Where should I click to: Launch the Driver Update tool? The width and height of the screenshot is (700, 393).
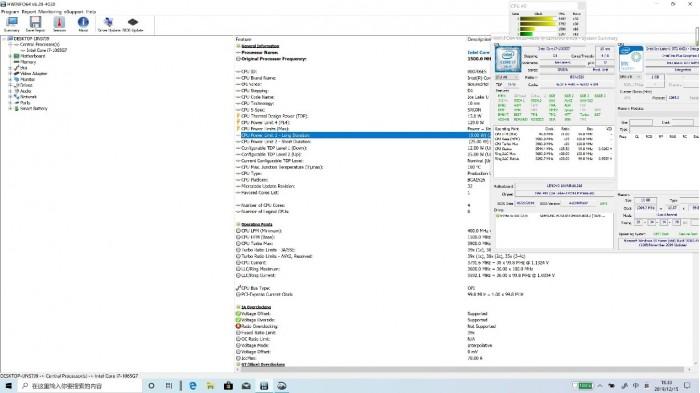point(108,24)
